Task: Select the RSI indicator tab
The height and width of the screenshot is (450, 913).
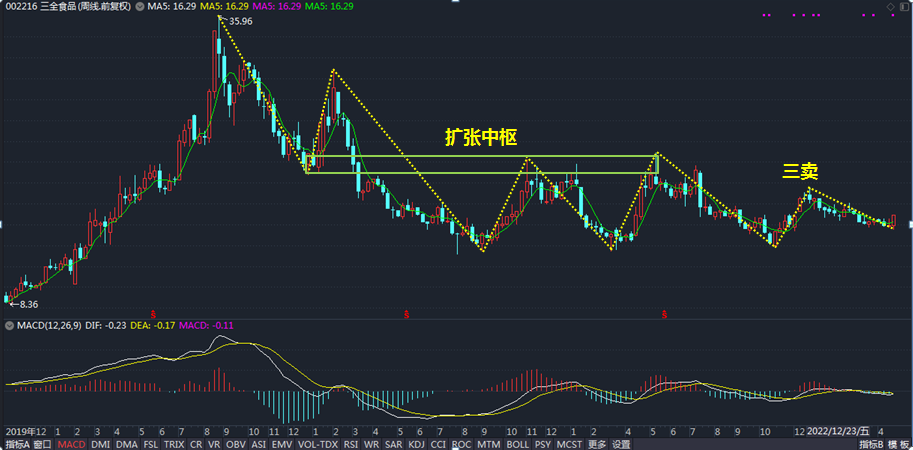Action: click(x=351, y=444)
